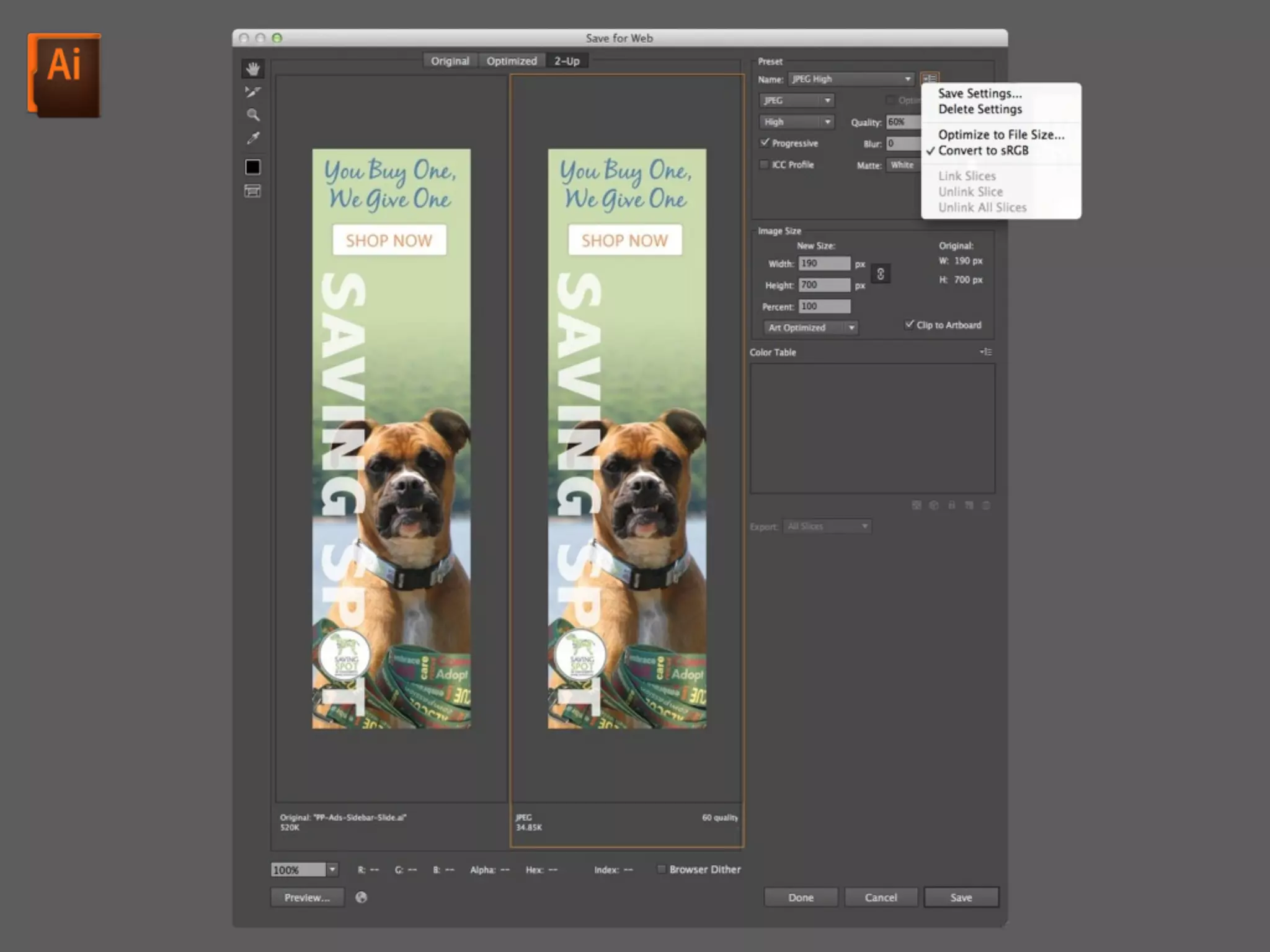
Task: Click the Cancel button
Action: pyautogui.click(x=880, y=897)
